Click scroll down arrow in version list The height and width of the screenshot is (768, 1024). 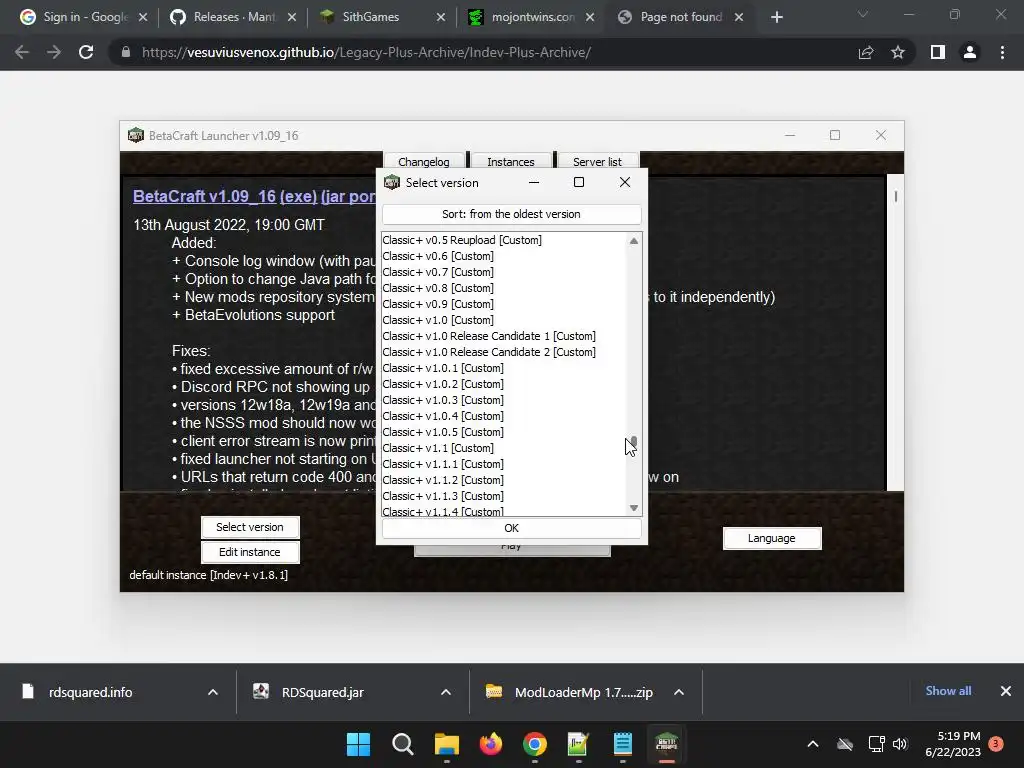click(x=633, y=507)
